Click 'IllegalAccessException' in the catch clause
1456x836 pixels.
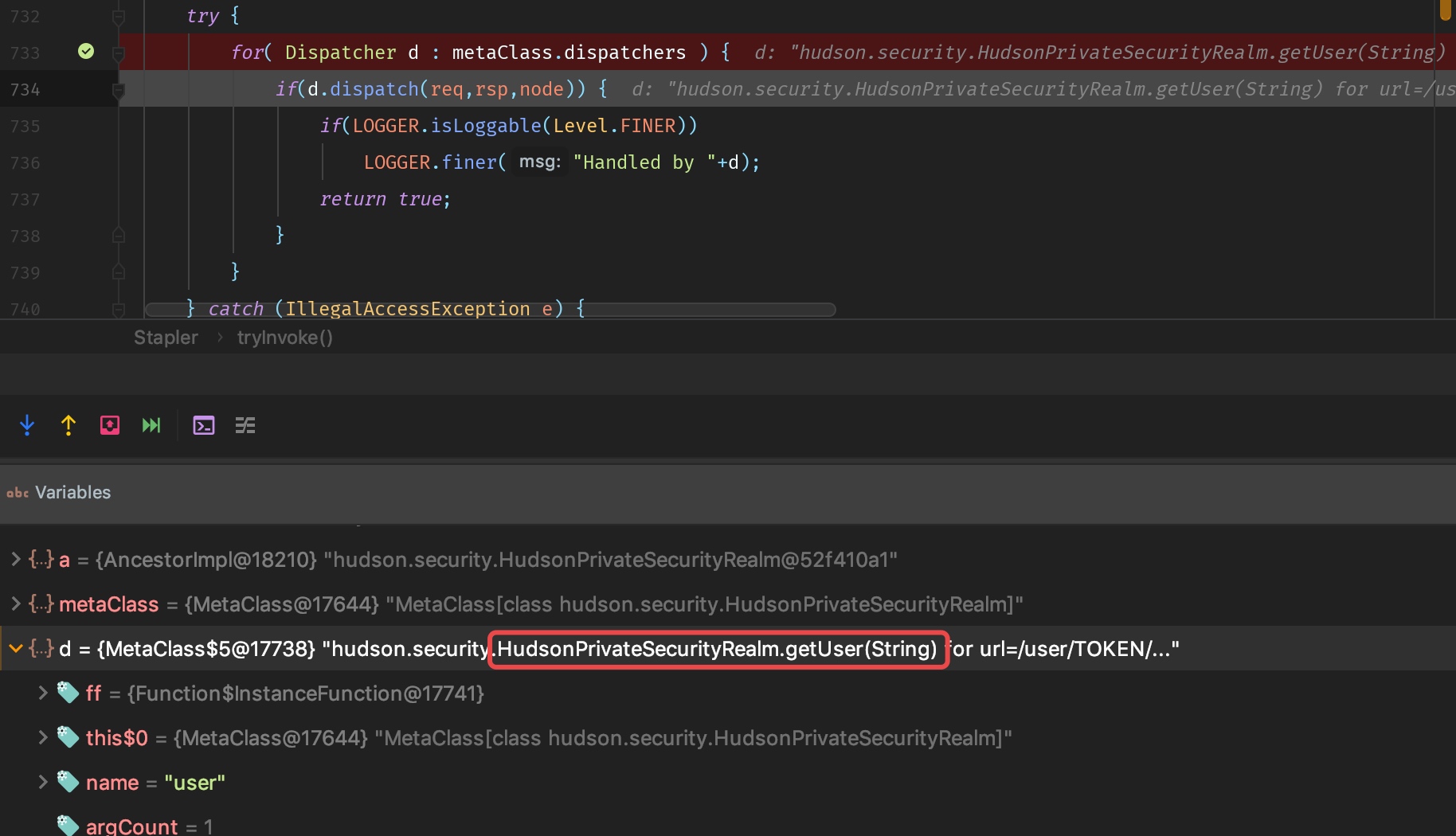click(408, 309)
